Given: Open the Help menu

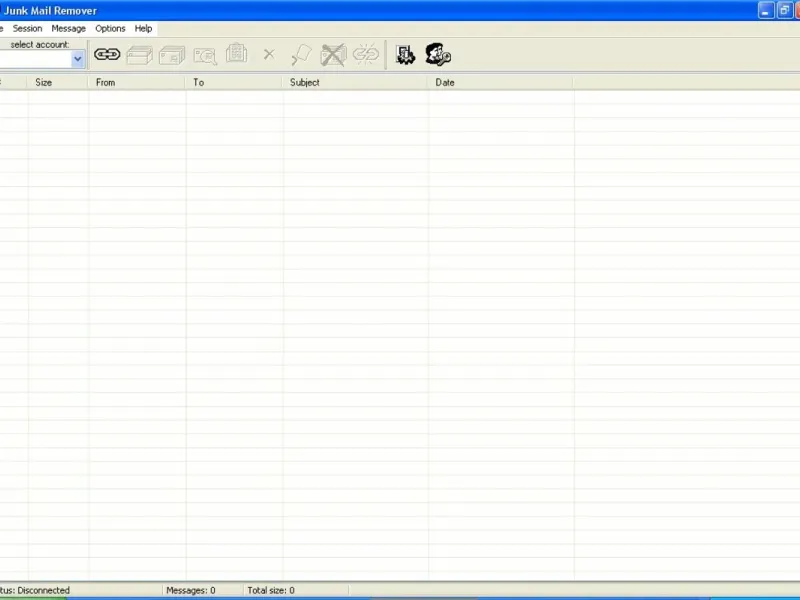Looking at the screenshot, I should point(143,29).
